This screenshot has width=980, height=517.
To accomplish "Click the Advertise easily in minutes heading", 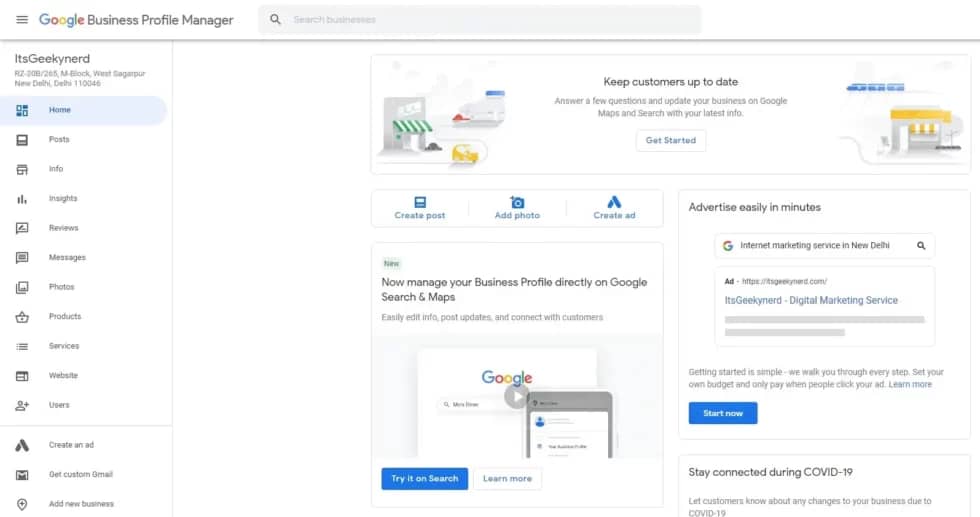I will [x=754, y=208].
